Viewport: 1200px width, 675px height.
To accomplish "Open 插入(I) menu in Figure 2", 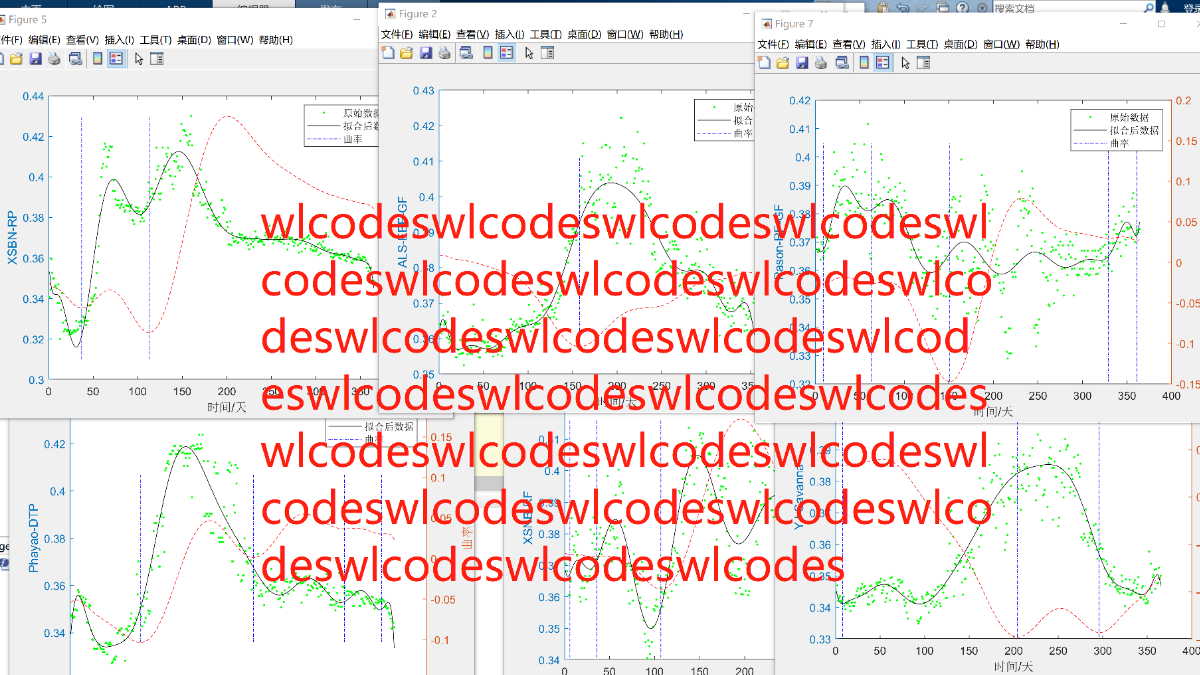I will coord(509,34).
